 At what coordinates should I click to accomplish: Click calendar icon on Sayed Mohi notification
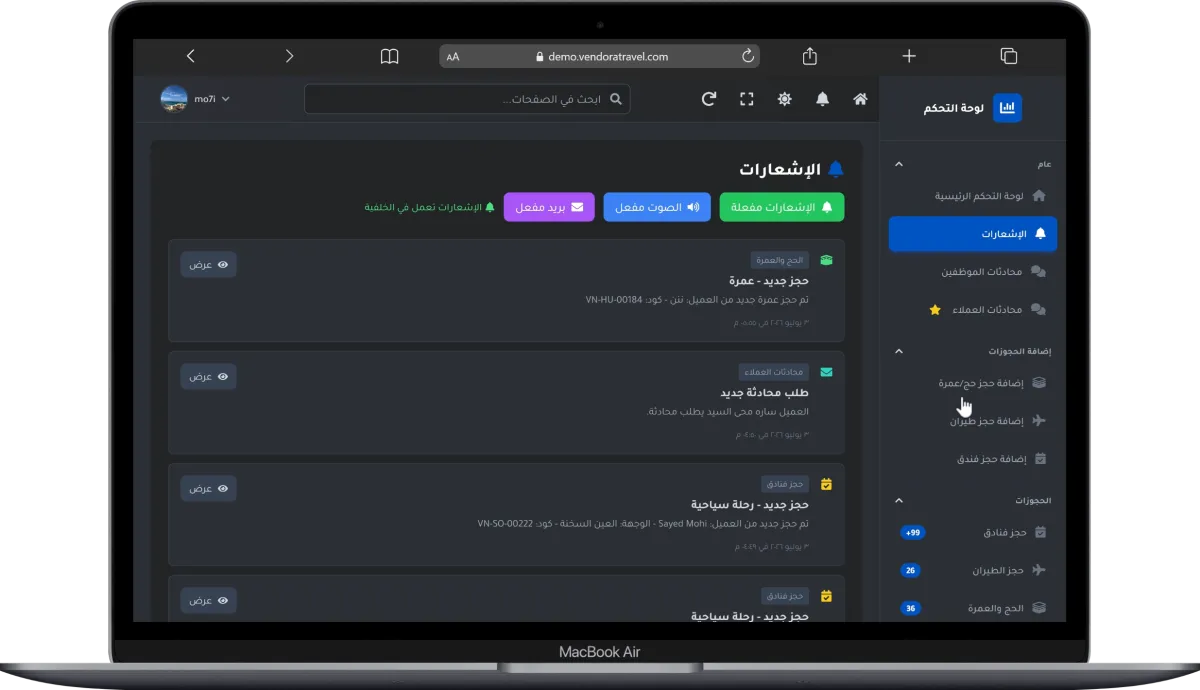(x=826, y=484)
